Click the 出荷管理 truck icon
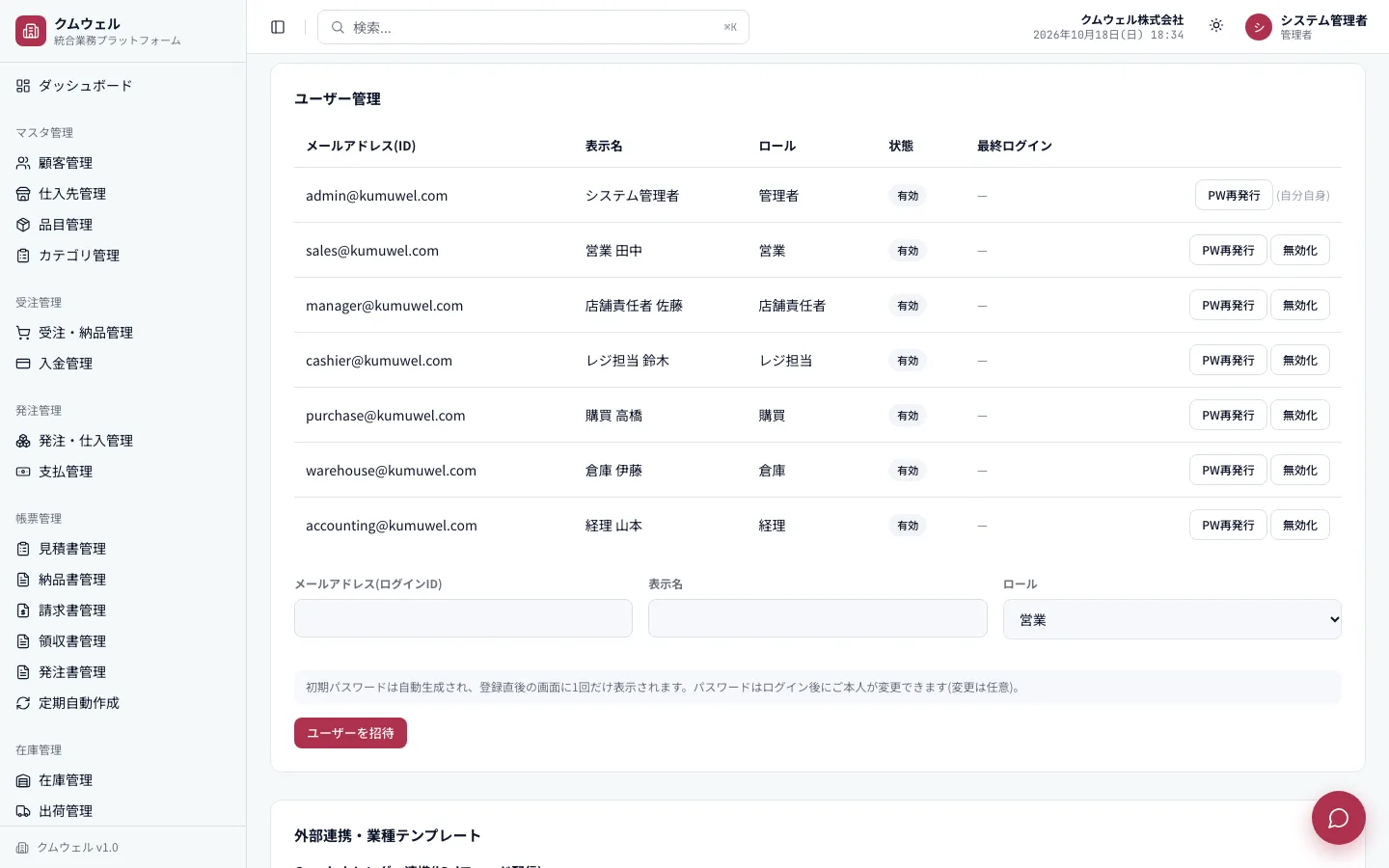The width and height of the screenshot is (1389, 868). 23,811
